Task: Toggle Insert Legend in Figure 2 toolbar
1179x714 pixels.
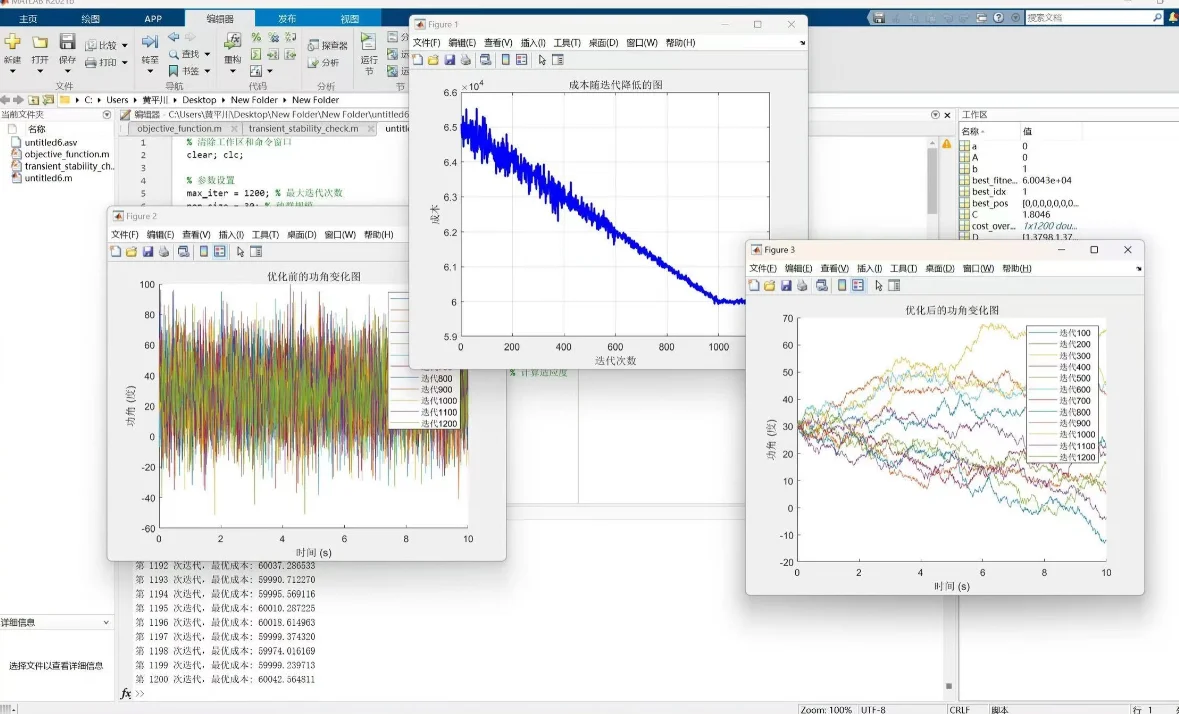Action: click(220, 252)
